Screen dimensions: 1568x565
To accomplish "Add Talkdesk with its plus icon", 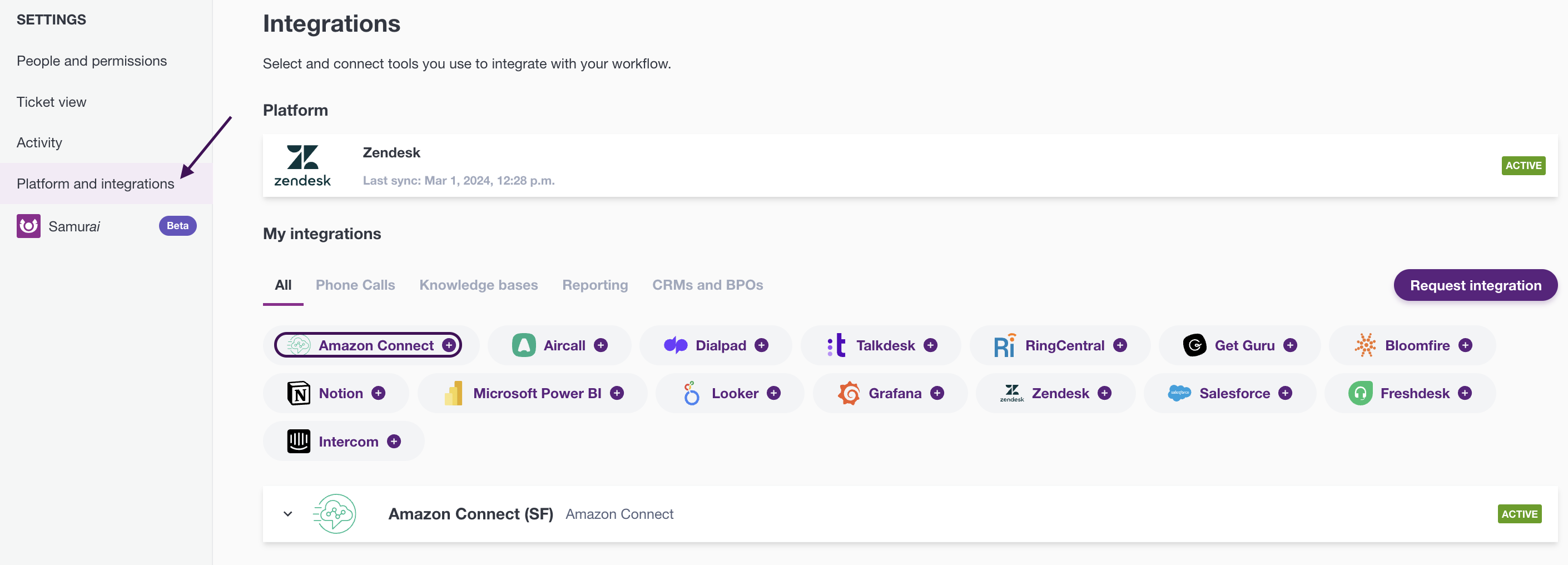I will [x=930, y=345].
